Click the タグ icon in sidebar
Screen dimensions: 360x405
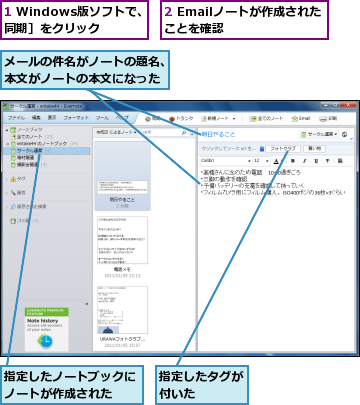pos(13,179)
